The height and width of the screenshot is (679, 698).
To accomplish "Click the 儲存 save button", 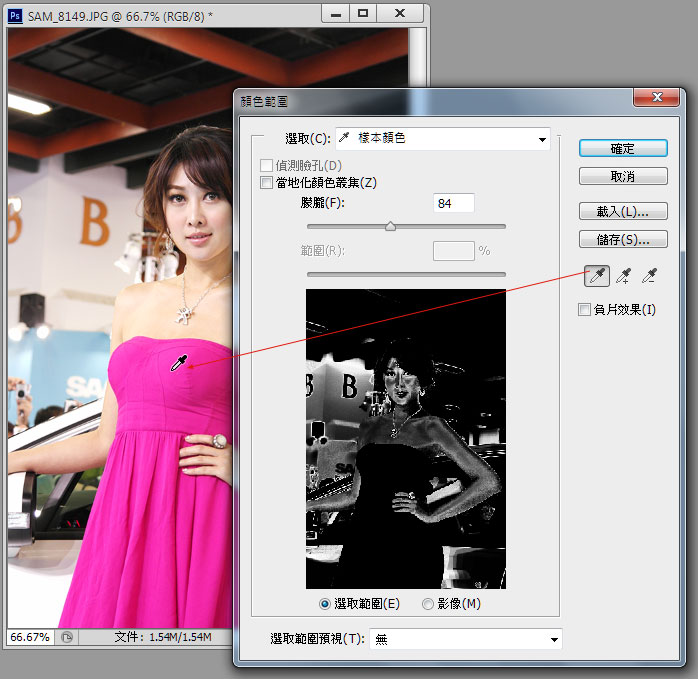I will [622, 240].
